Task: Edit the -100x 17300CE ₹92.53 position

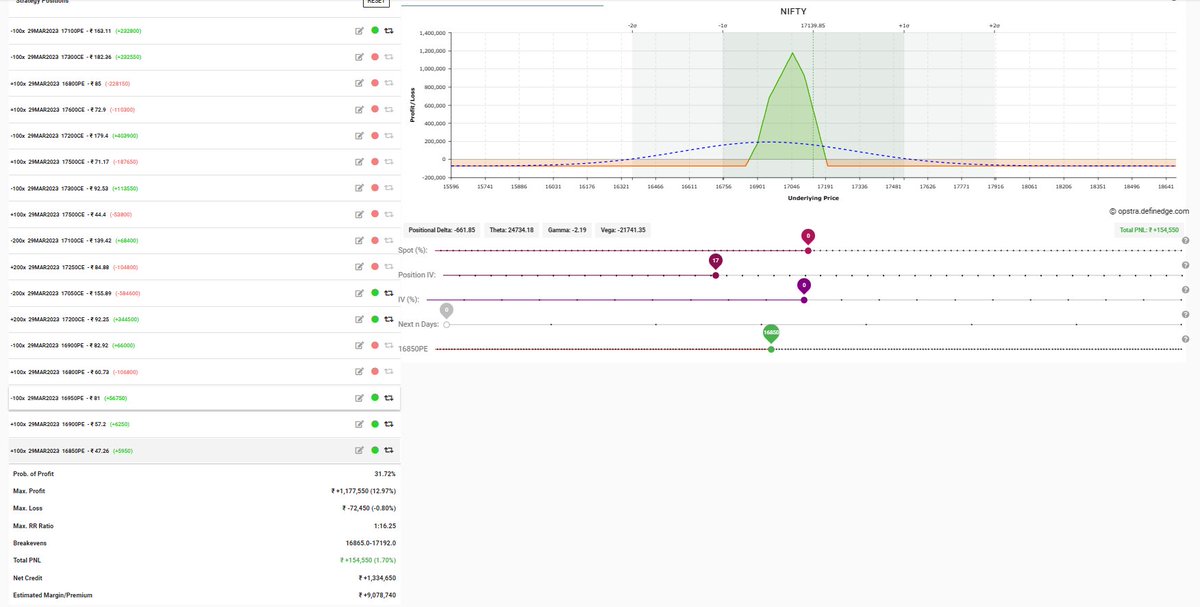Action: coord(359,188)
